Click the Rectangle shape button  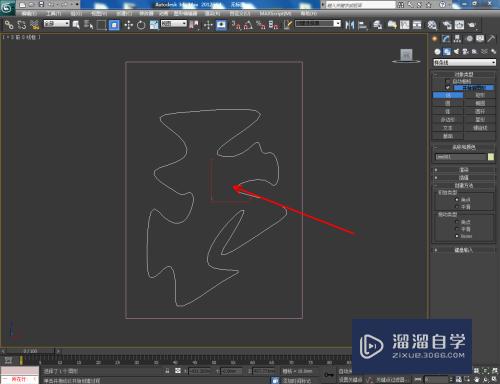(x=480, y=95)
